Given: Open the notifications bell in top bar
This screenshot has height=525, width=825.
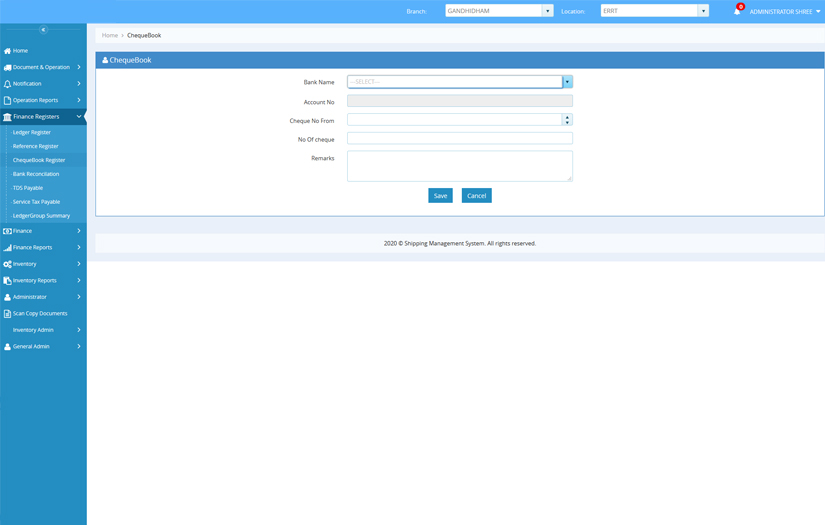Looking at the screenshot, I should point(737,12).
